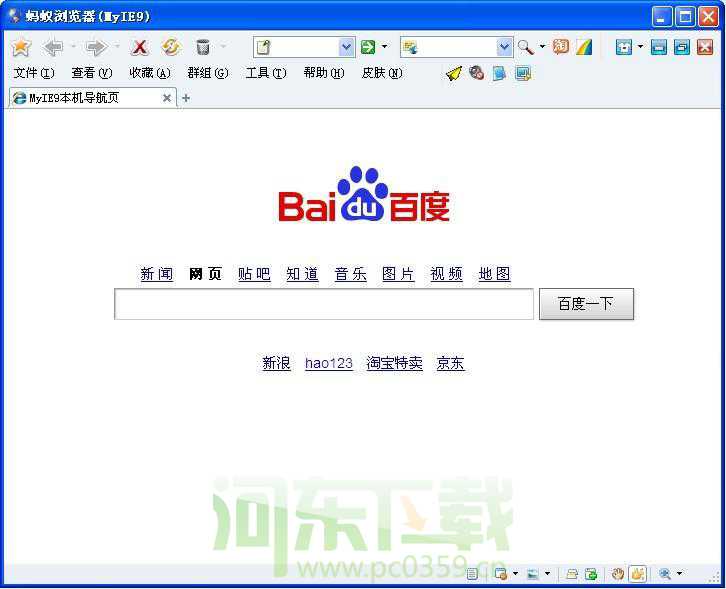
Task: Open the Taobao shortcut icon
Action: pyautogui.click(x=560, y=47)
